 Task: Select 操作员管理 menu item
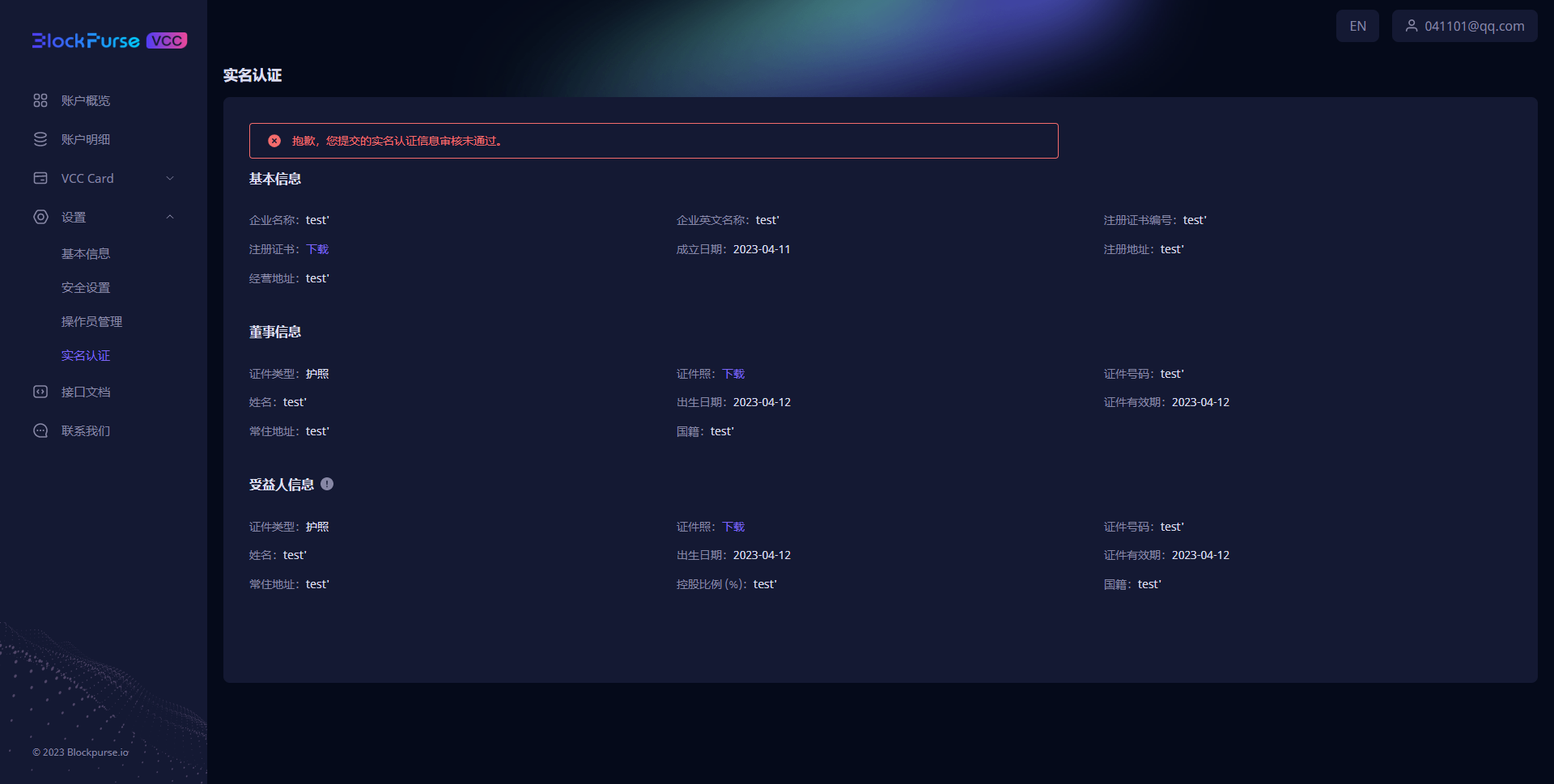click(x=91, y=322)
